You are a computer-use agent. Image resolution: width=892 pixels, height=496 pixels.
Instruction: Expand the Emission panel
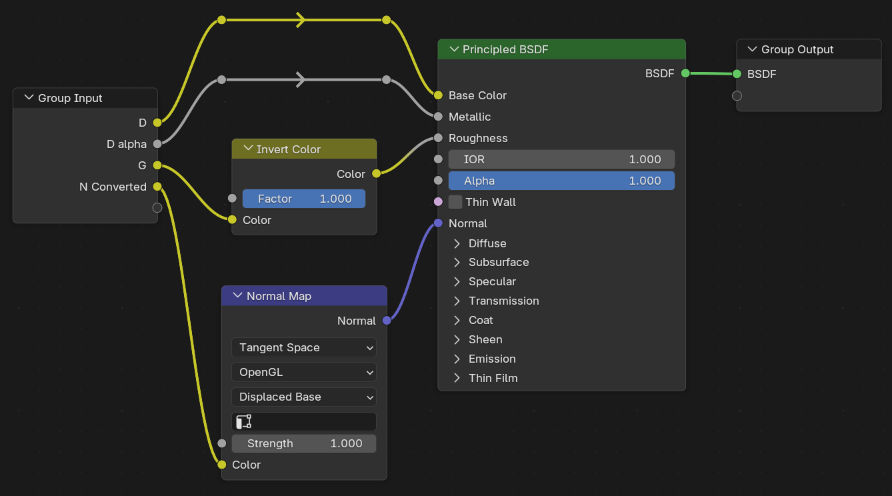click(457, 359)
